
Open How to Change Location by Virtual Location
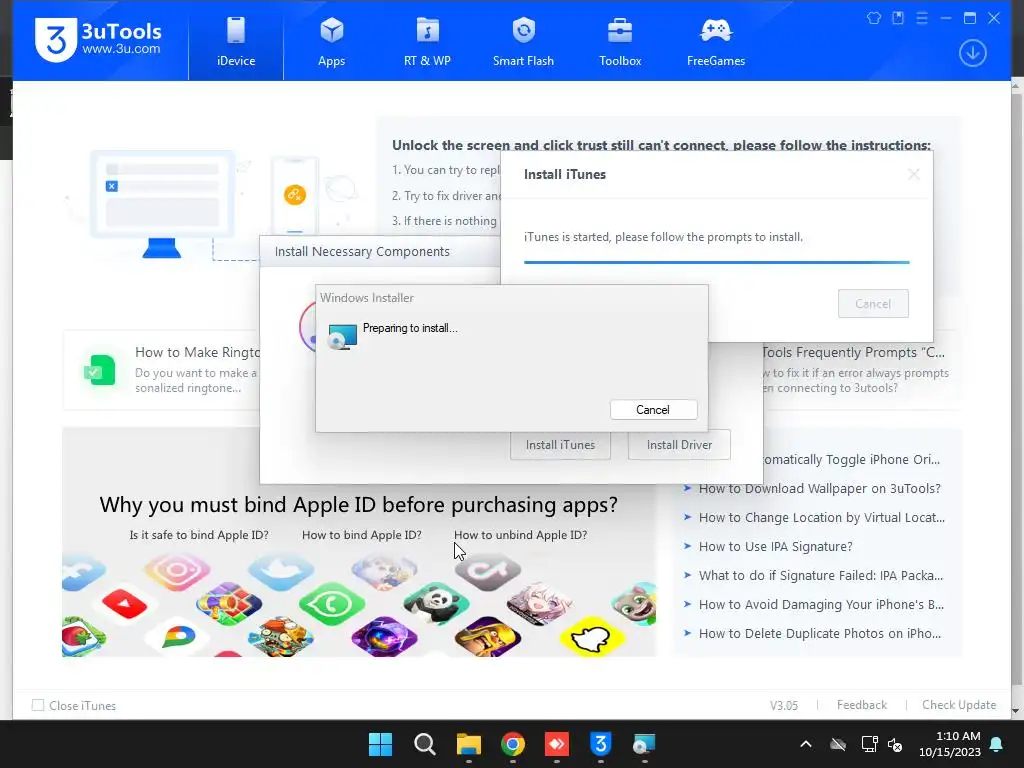[x=822, y=517]
